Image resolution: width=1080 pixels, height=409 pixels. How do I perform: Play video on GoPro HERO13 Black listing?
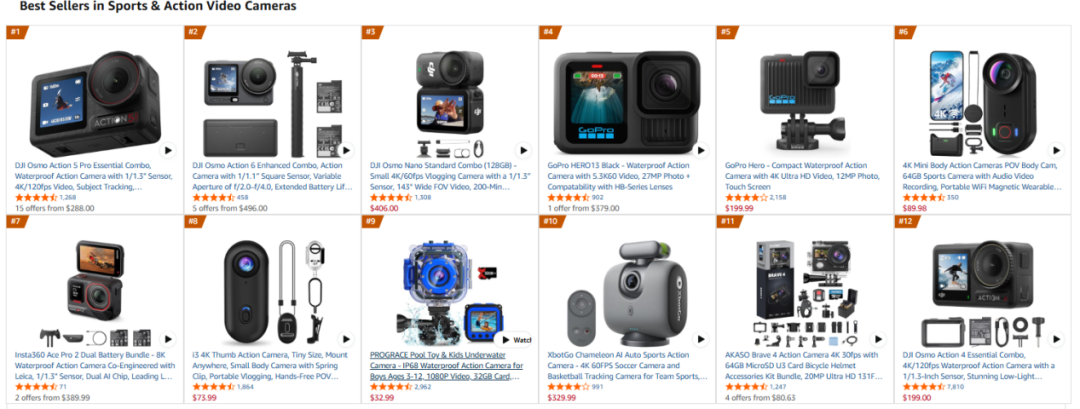(x=701, y=149)
